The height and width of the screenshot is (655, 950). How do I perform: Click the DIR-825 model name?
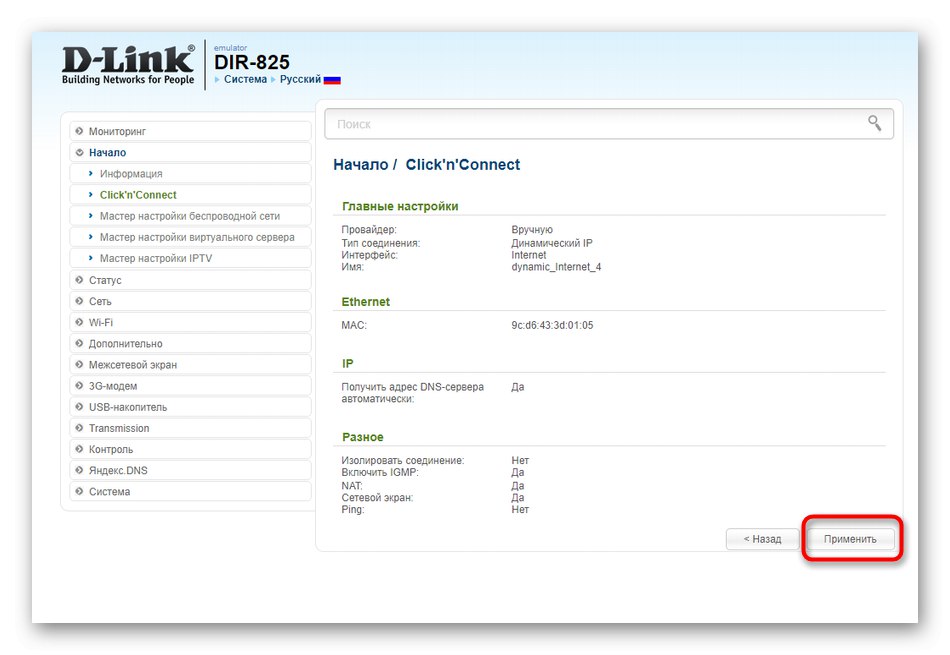251,62
